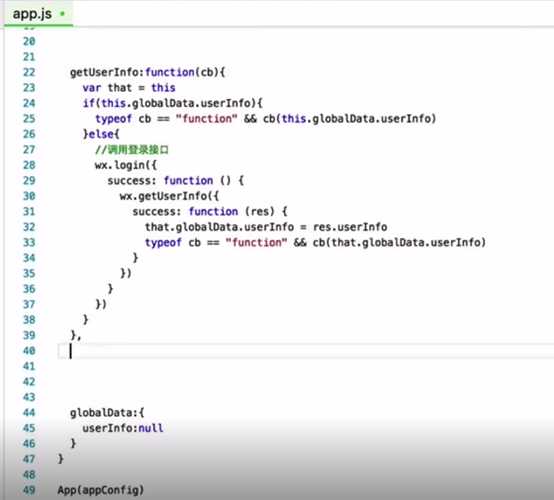The width and height of the screenshot is (554, 500).
Task: Click line number 44 in gutter
Action: [29, 412]
